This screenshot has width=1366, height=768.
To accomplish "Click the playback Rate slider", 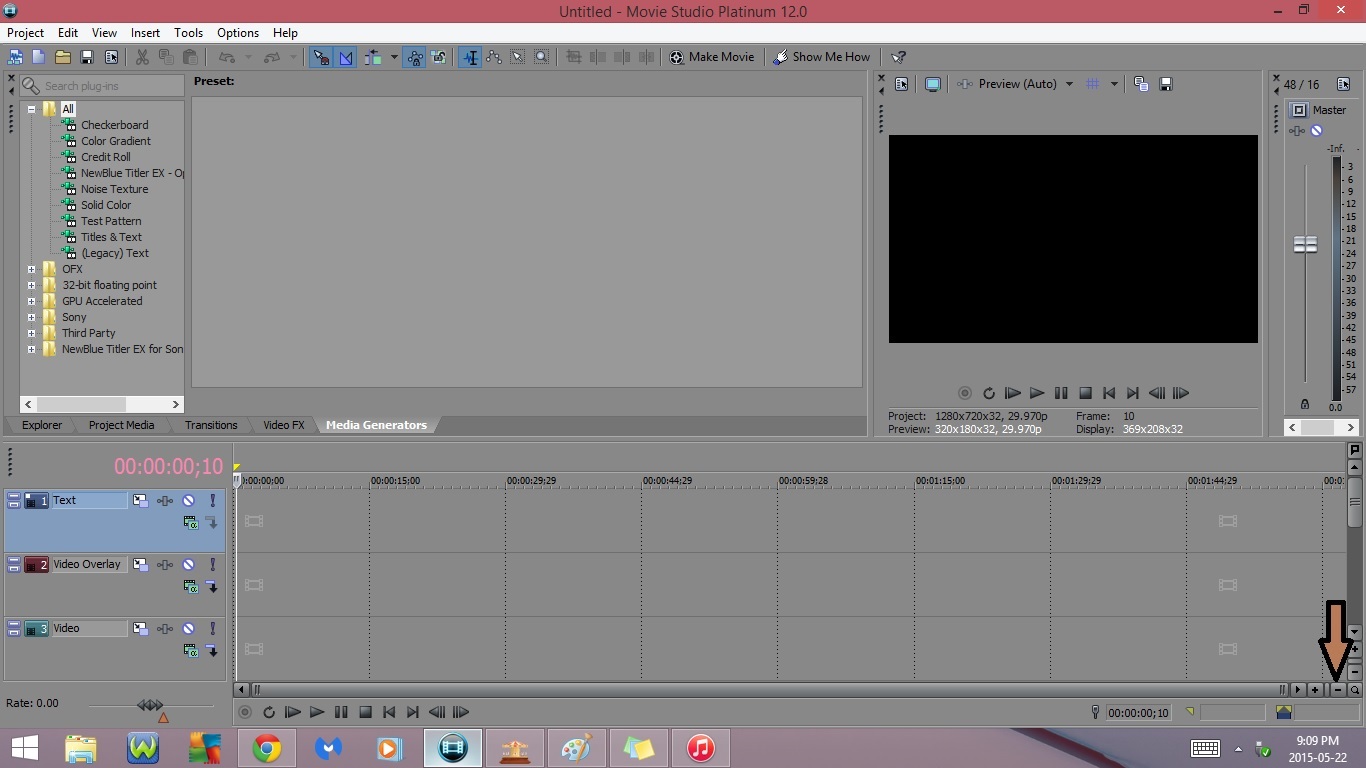I will point(151,706).
